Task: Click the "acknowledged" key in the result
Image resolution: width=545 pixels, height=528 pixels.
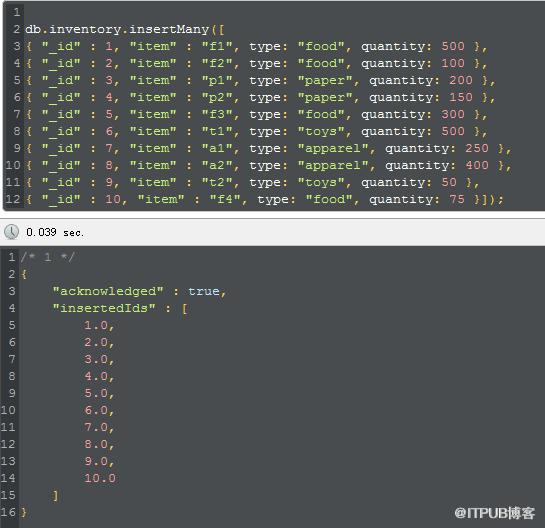Action: pos(108,292)
